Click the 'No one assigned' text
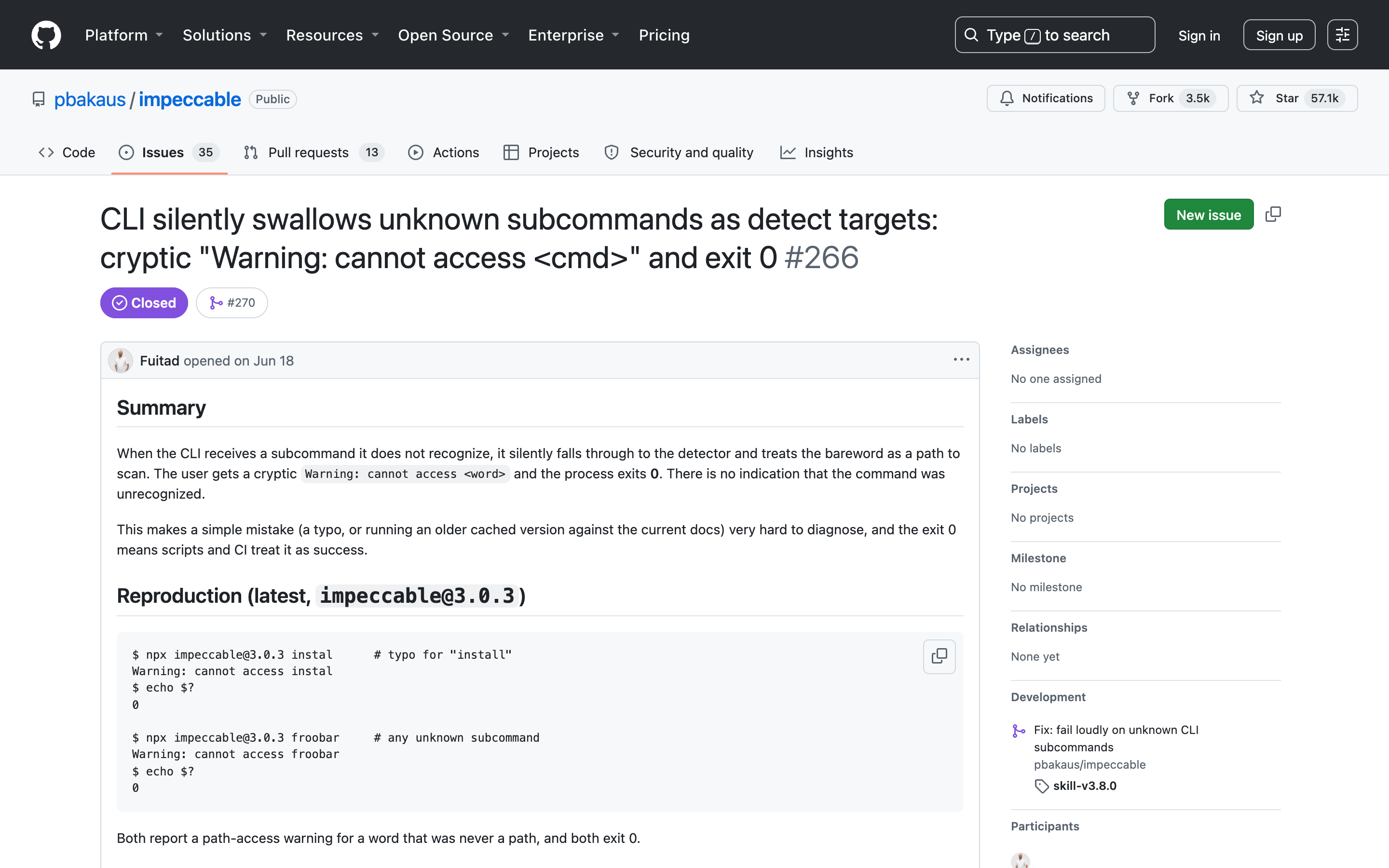 pos(1056,379)
